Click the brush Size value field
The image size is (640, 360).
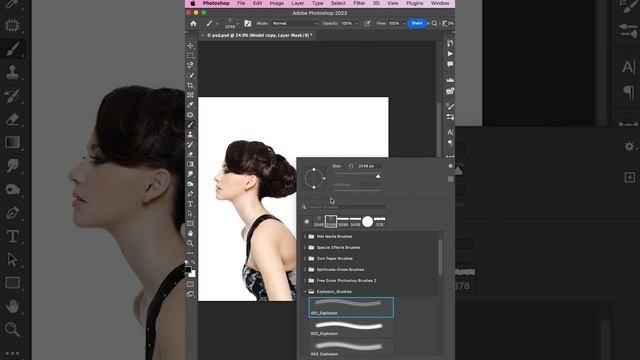pyautogui.click(x=369, y=166)
